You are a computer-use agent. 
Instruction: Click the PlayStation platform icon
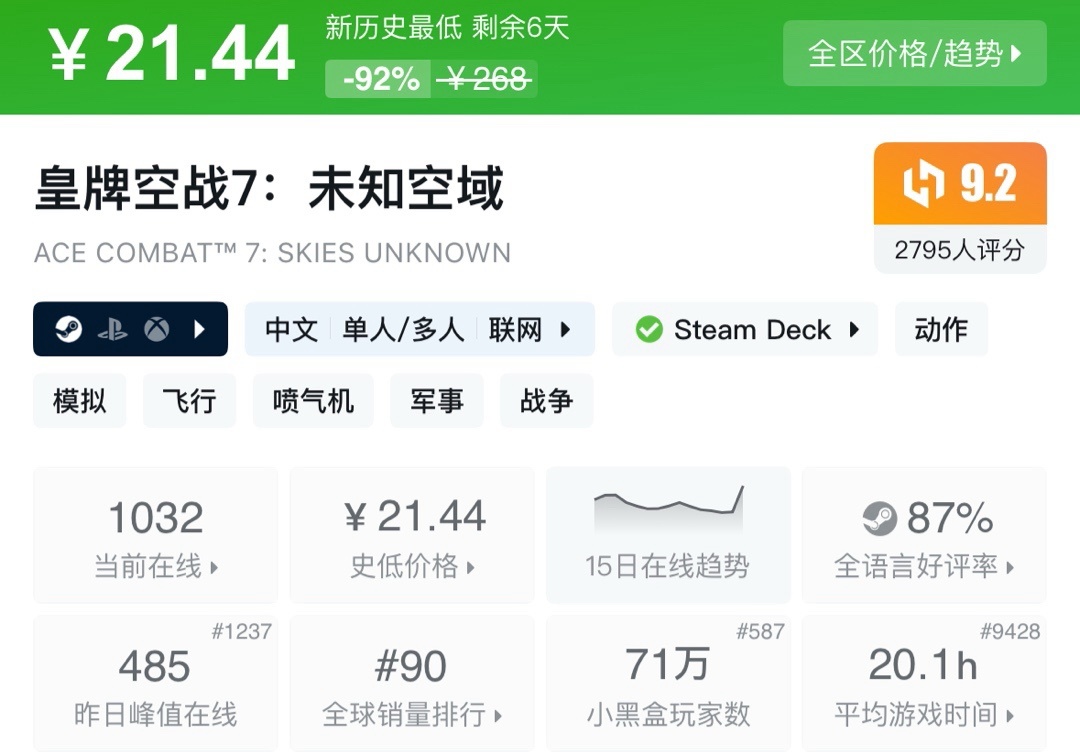[x=112, y=330]
